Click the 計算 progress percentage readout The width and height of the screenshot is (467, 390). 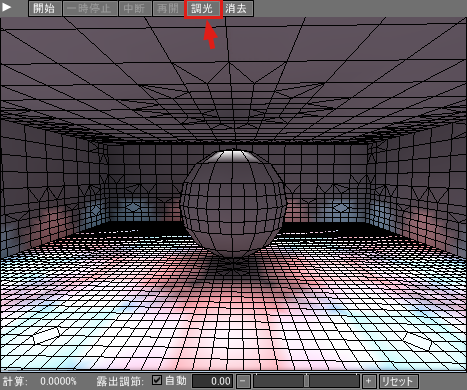coord(58,381)
